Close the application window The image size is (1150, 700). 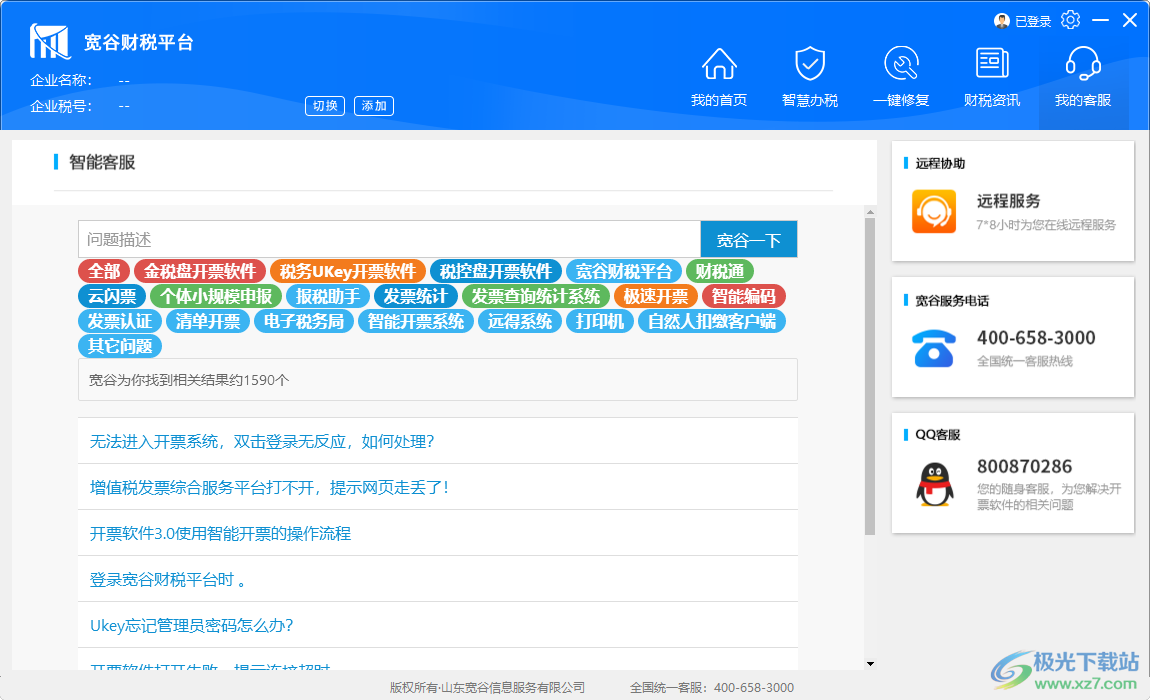click(1129, 21)
